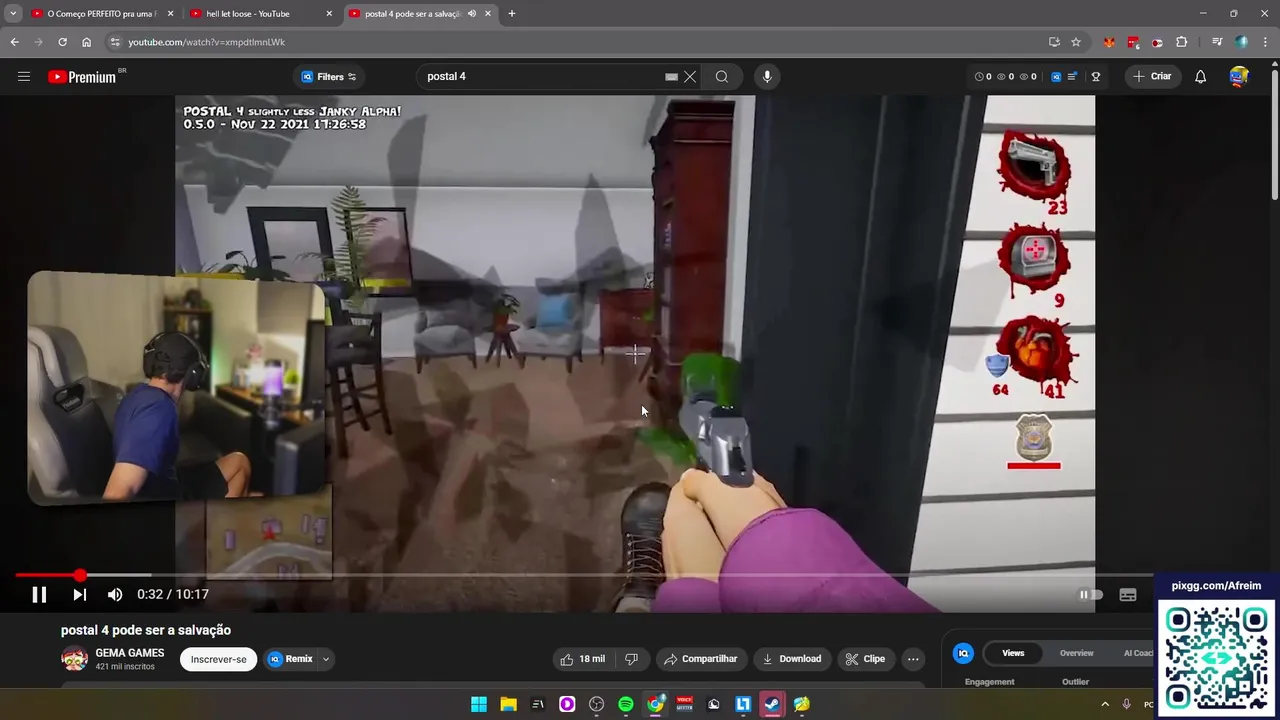Click the trophy icon in the extension toolbar

1096,76
